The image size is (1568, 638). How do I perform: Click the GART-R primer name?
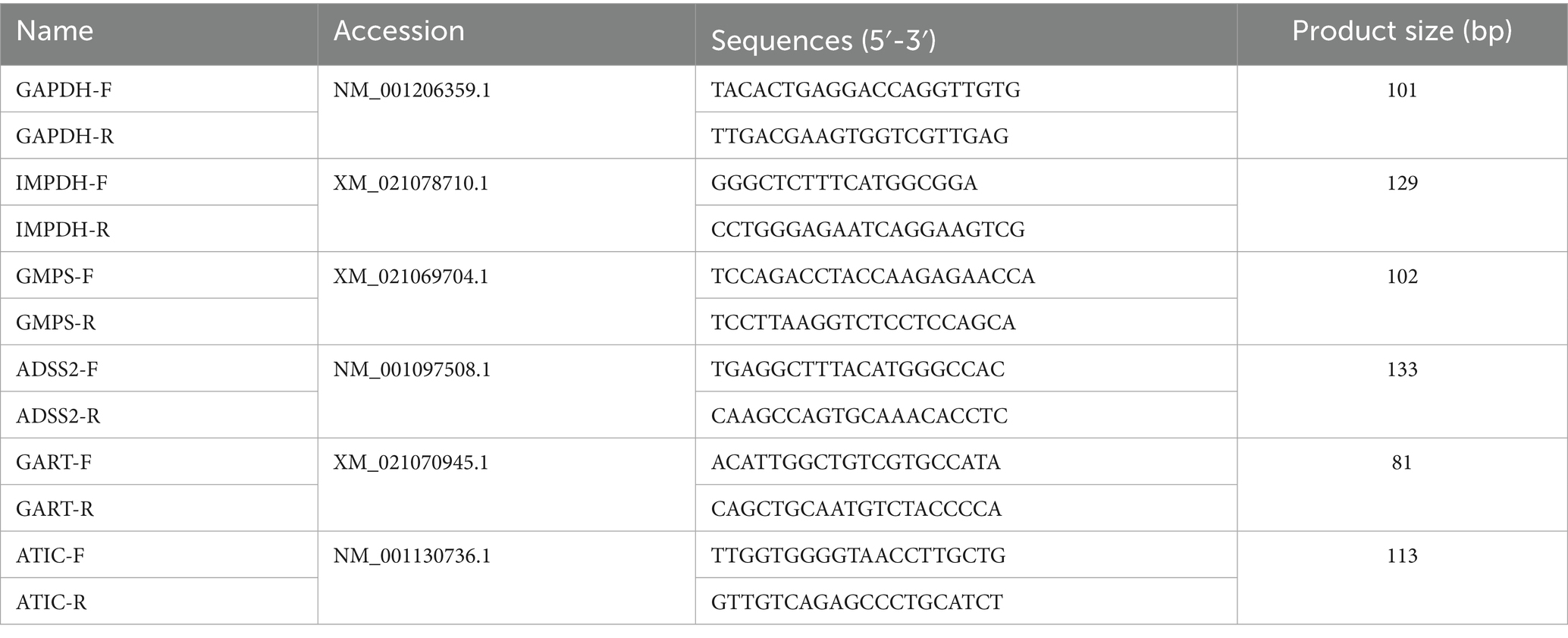[55, 508]
